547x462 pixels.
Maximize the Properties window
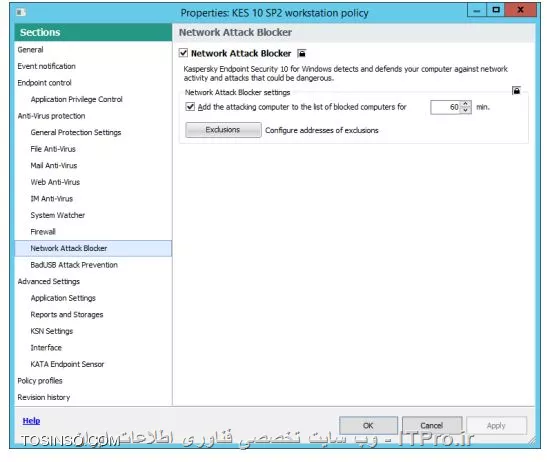click(x=496, y=10)
